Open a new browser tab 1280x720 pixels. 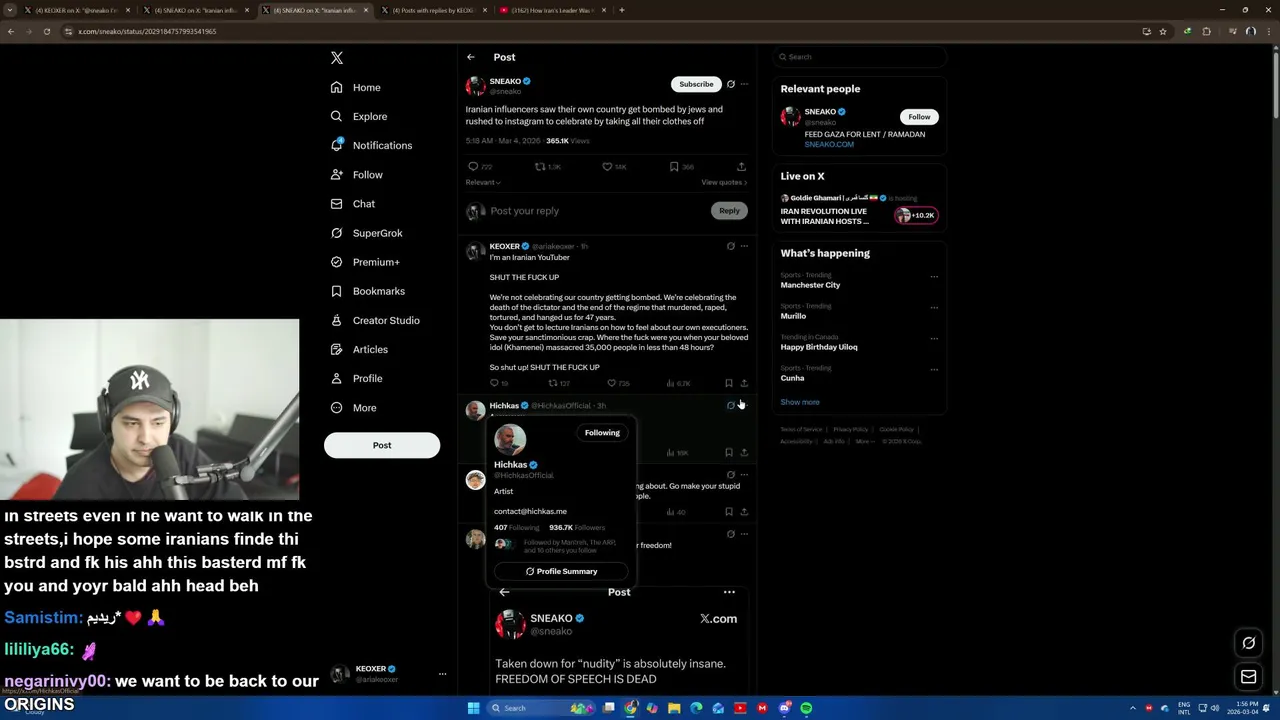pyautogui.click(x=622, y=10)
